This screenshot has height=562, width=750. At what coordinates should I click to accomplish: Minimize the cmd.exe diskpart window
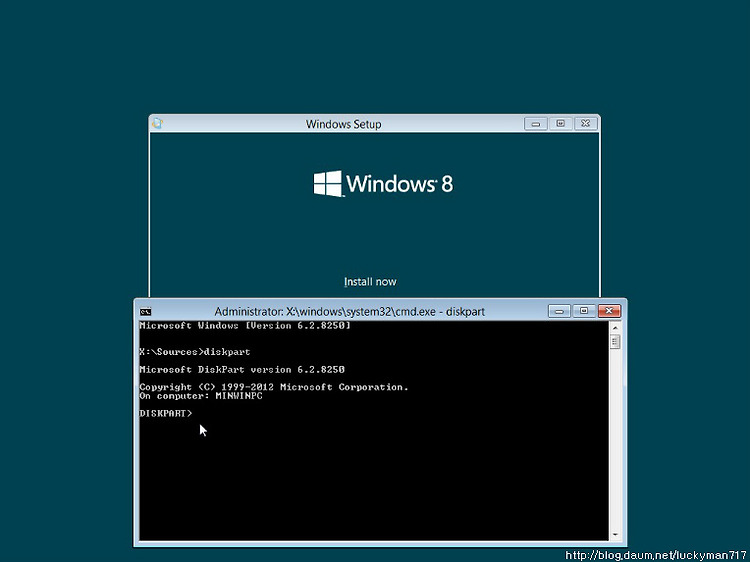click(559, 311)
